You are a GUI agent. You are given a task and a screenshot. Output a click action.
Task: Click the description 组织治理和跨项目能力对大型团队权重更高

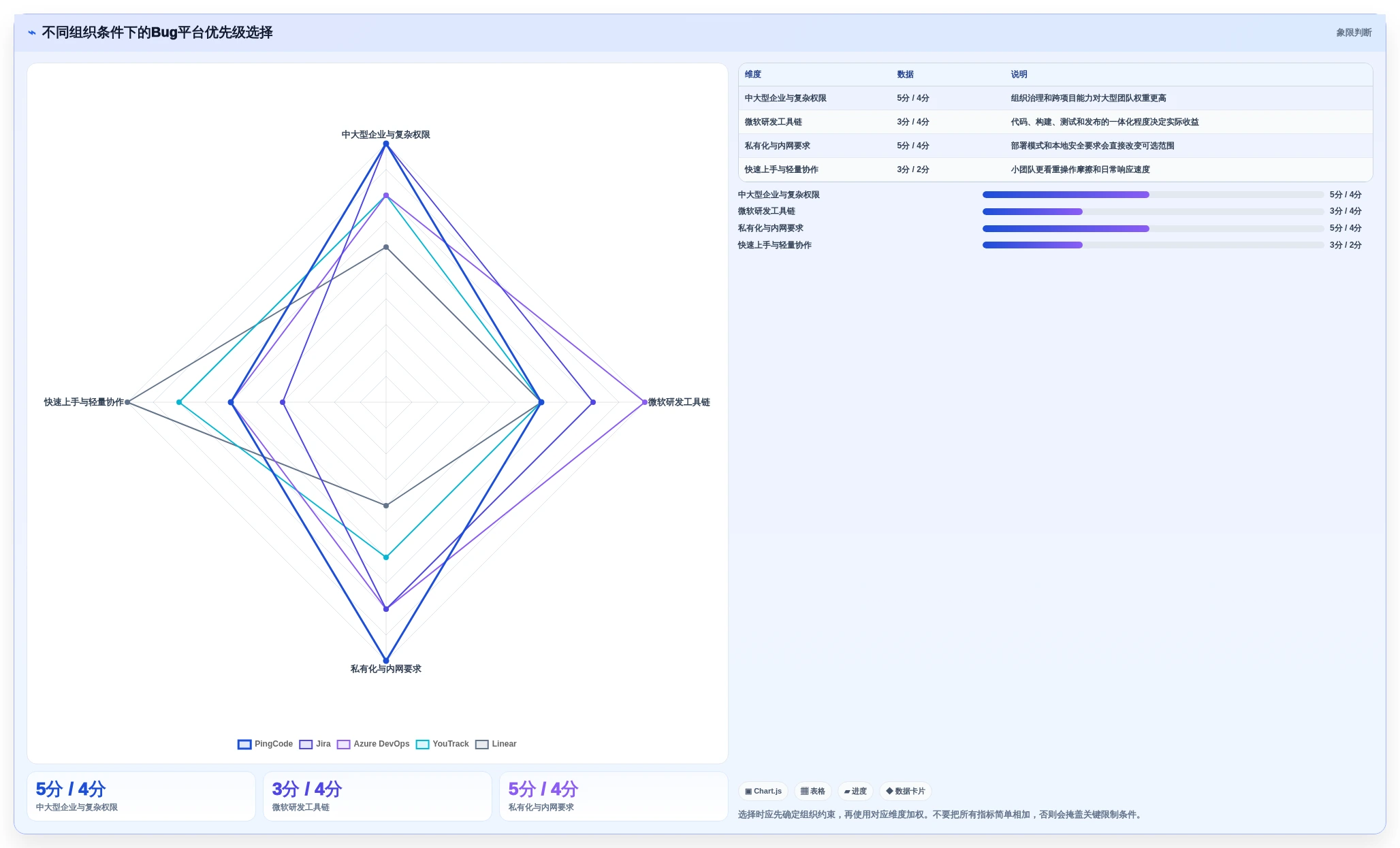pos(1088,98)
